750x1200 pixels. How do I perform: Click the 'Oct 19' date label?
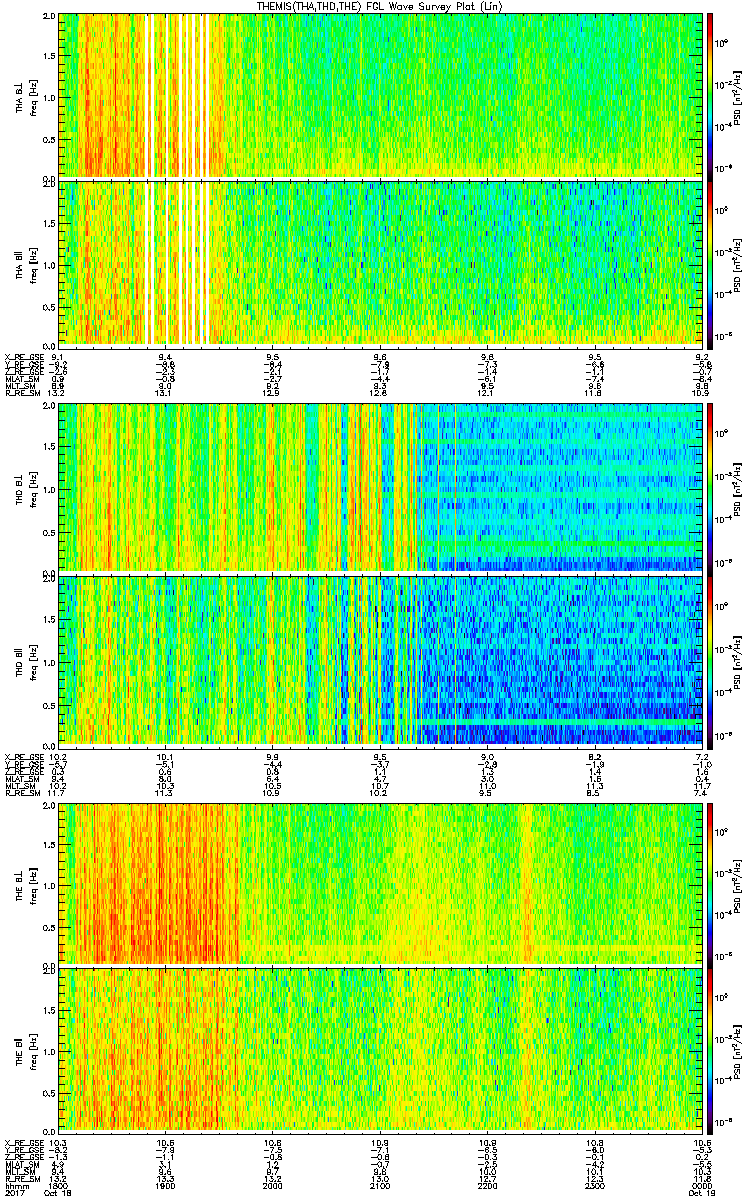701,1194
